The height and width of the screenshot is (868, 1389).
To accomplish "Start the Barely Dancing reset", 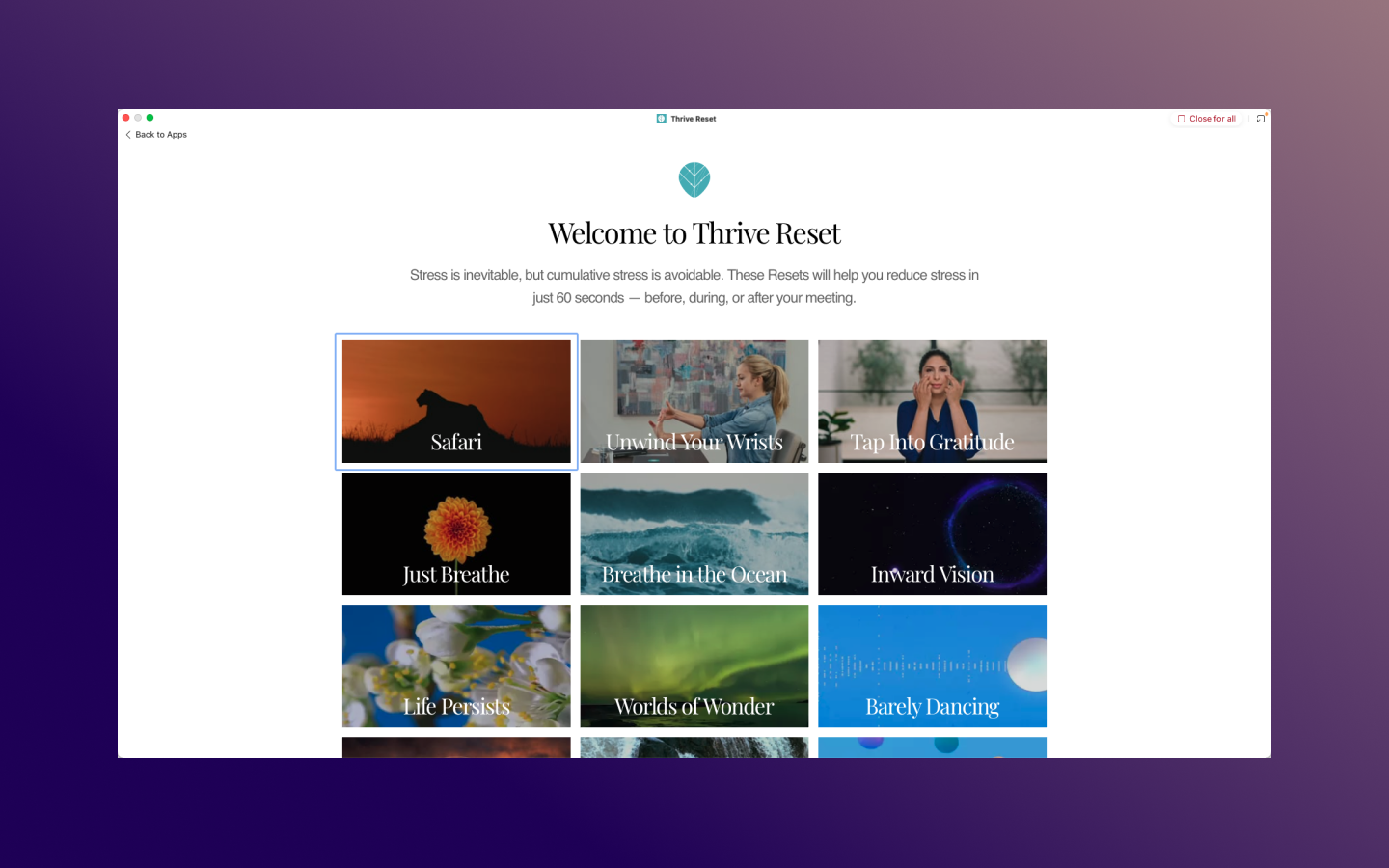I will coord(932,665).
